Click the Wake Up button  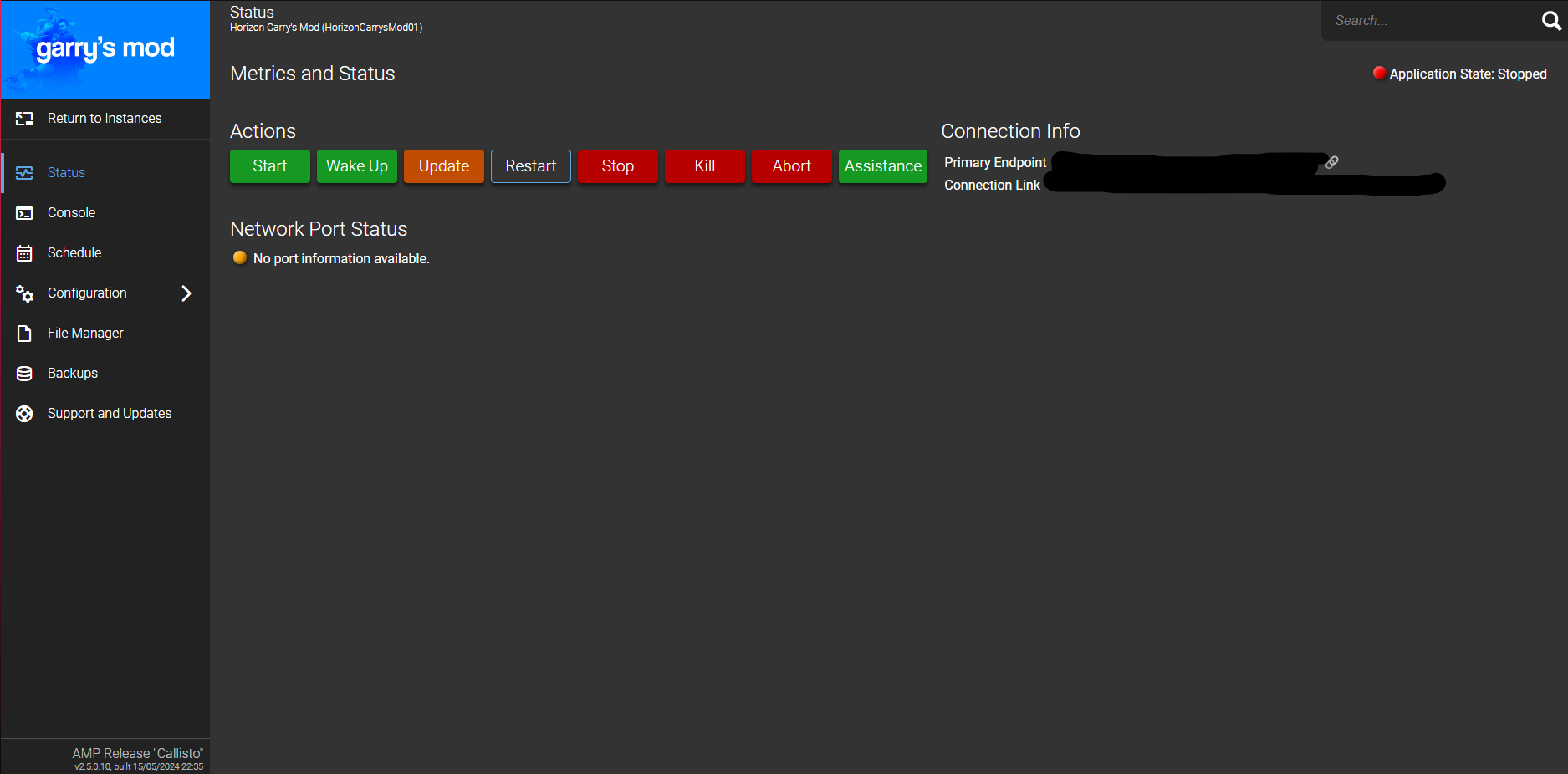pos(357,166)
